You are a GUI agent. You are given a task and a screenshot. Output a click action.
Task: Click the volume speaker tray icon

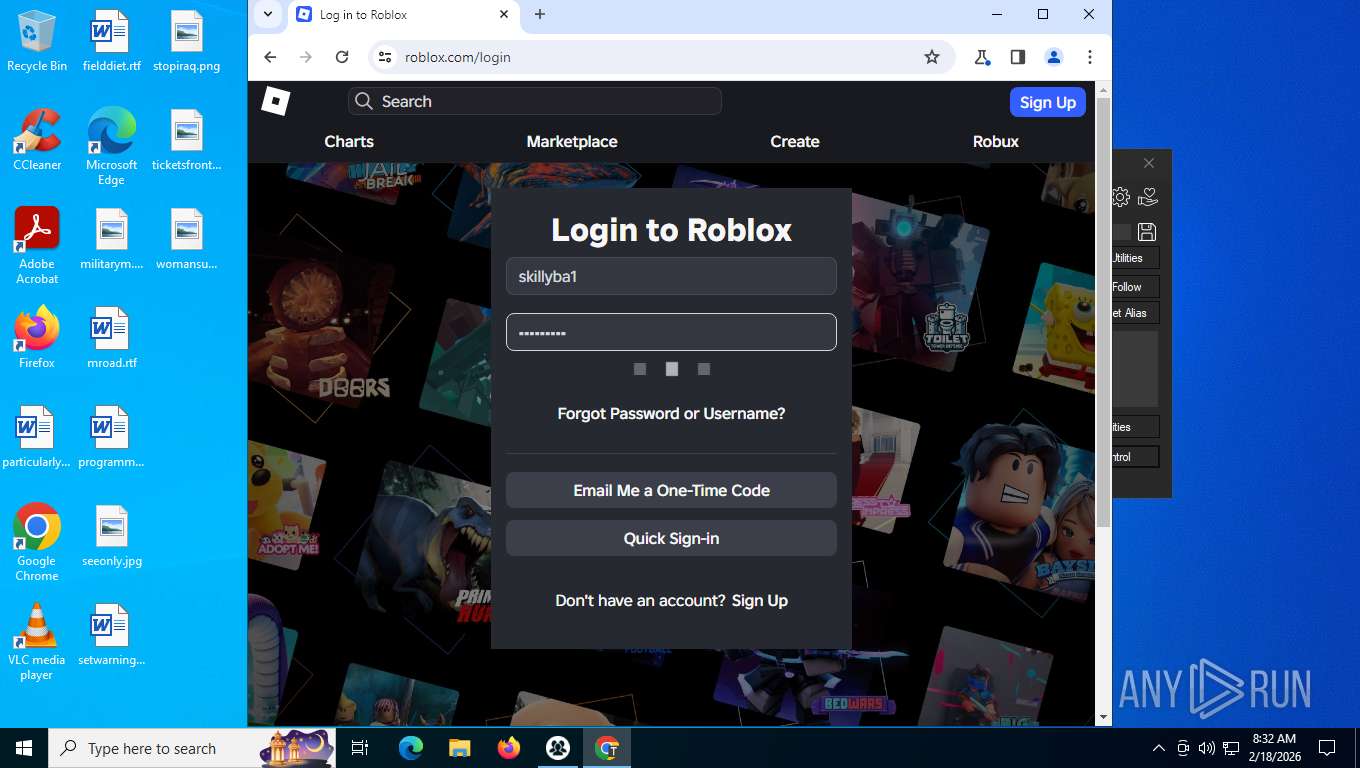click(x=1206, y=748)
